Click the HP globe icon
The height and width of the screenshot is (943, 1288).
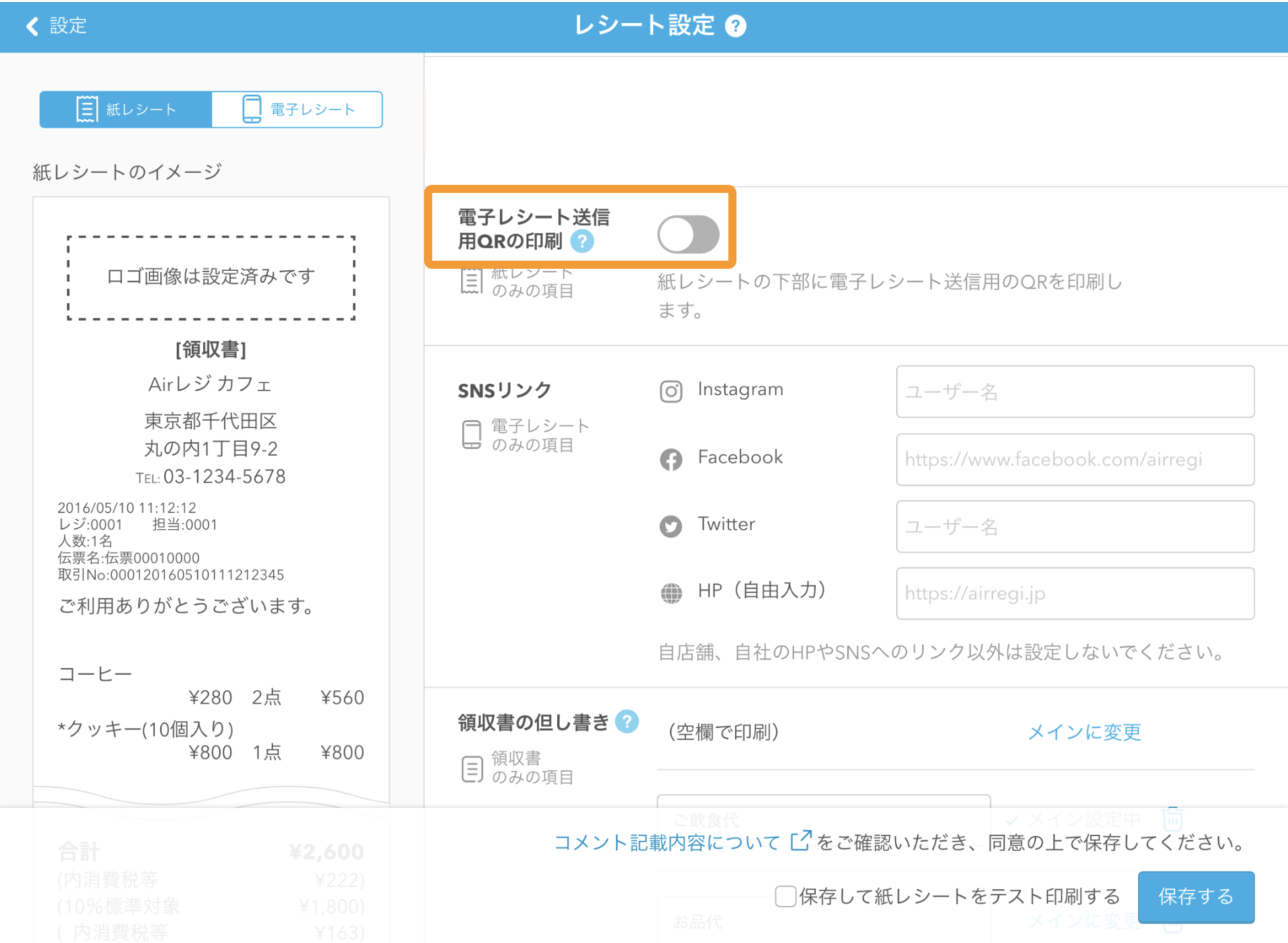point(671,593)
